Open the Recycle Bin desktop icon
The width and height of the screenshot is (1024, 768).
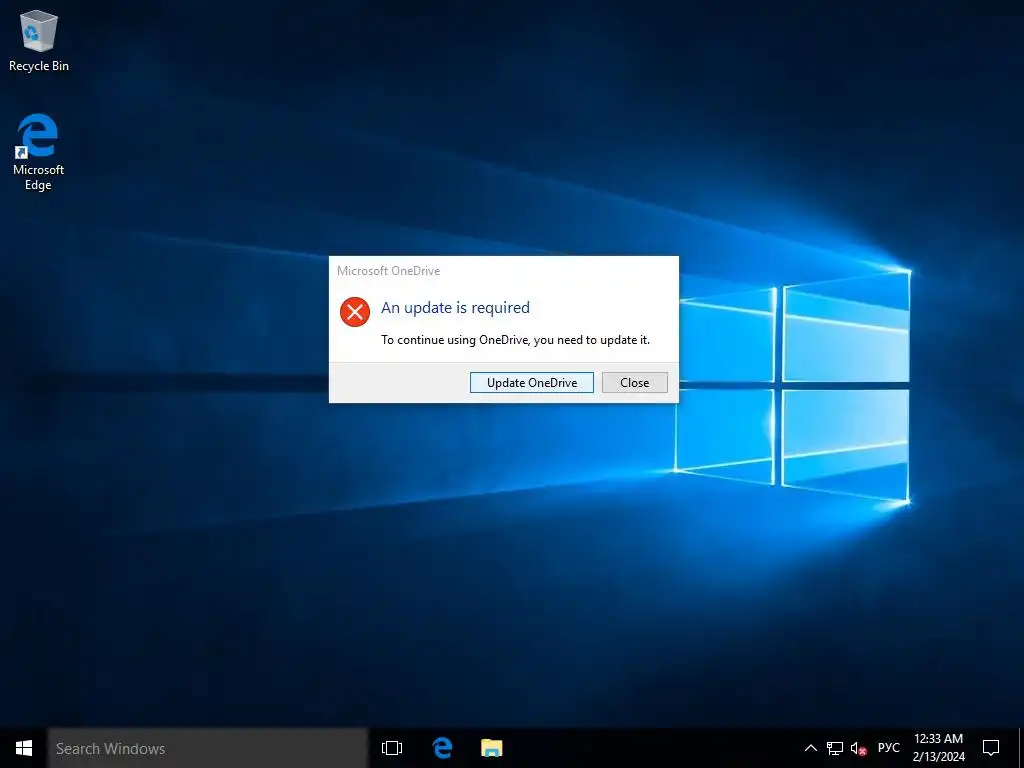tap(39, 40)
